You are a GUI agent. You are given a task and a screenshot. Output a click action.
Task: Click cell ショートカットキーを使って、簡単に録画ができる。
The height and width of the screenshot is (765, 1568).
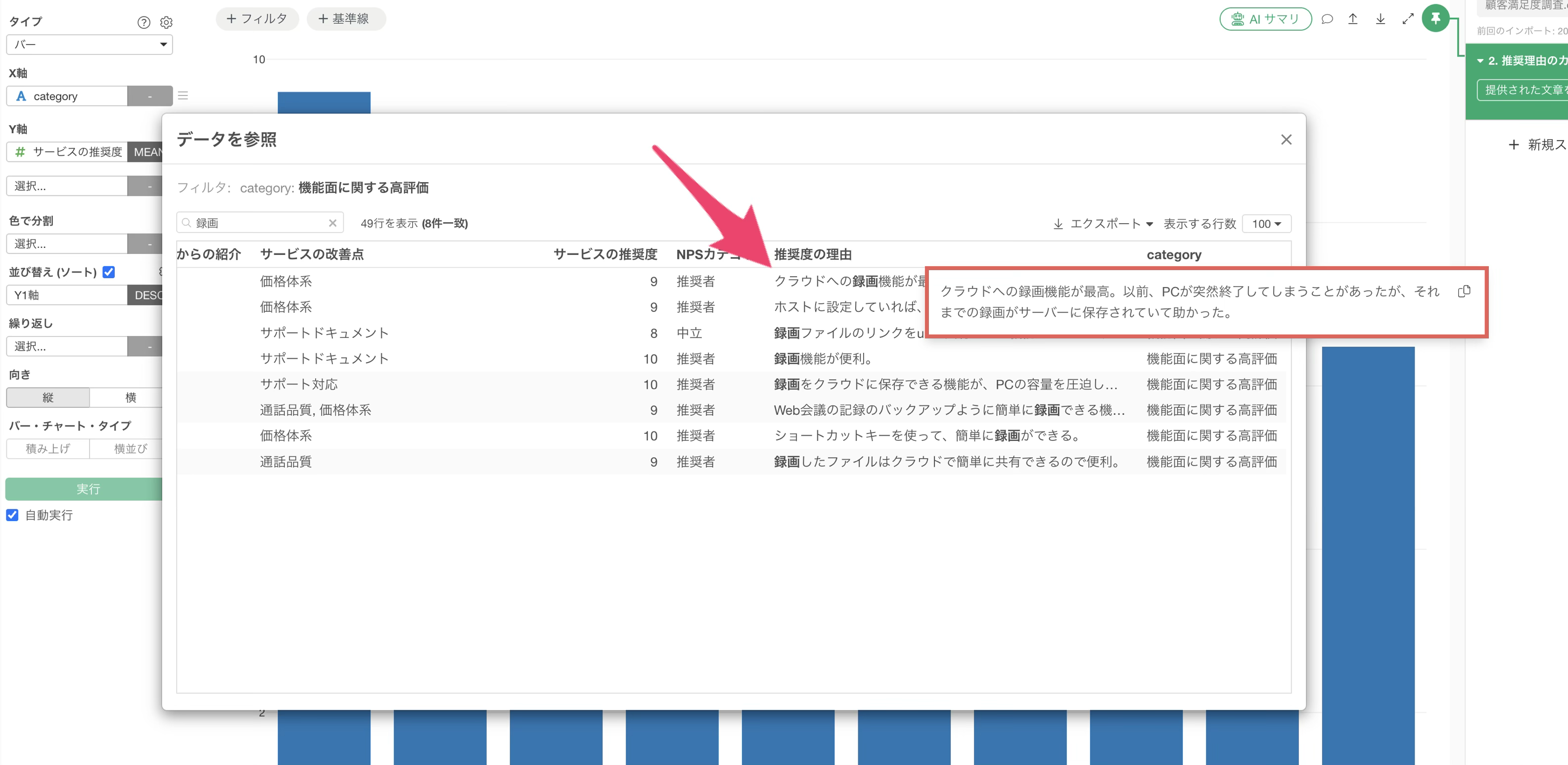coord(928,435)
